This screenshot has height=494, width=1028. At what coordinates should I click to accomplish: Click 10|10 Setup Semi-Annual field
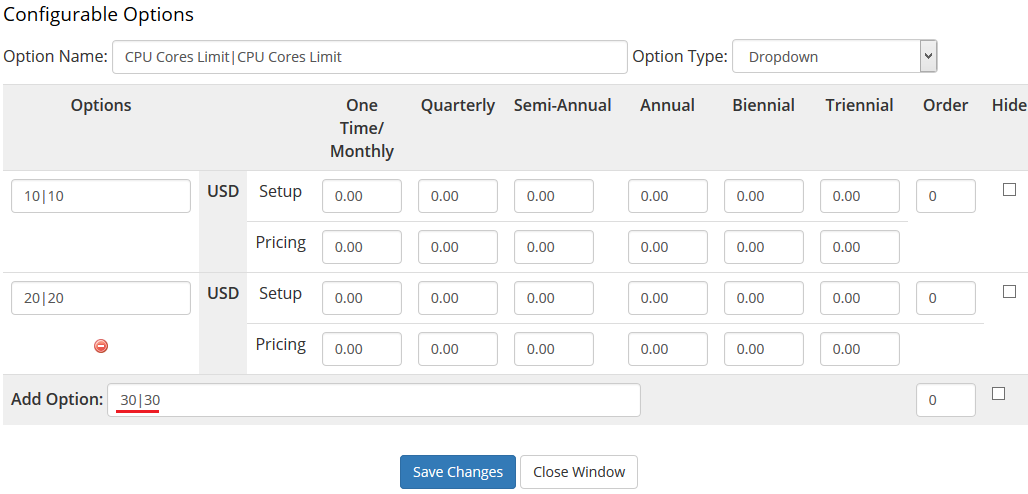[554, 196]
